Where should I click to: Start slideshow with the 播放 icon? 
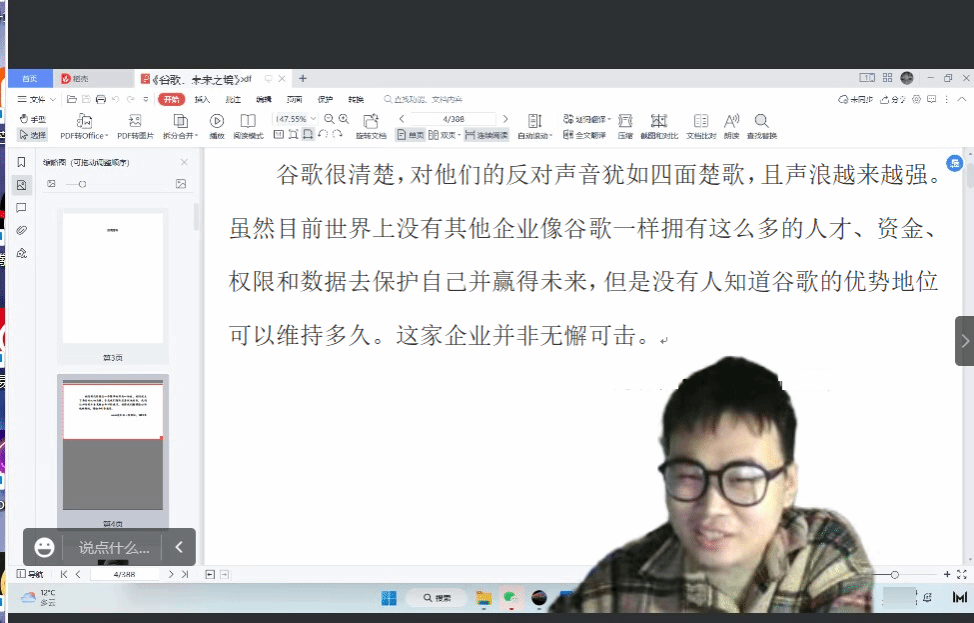pyautogui.click(x=216, y=120)
